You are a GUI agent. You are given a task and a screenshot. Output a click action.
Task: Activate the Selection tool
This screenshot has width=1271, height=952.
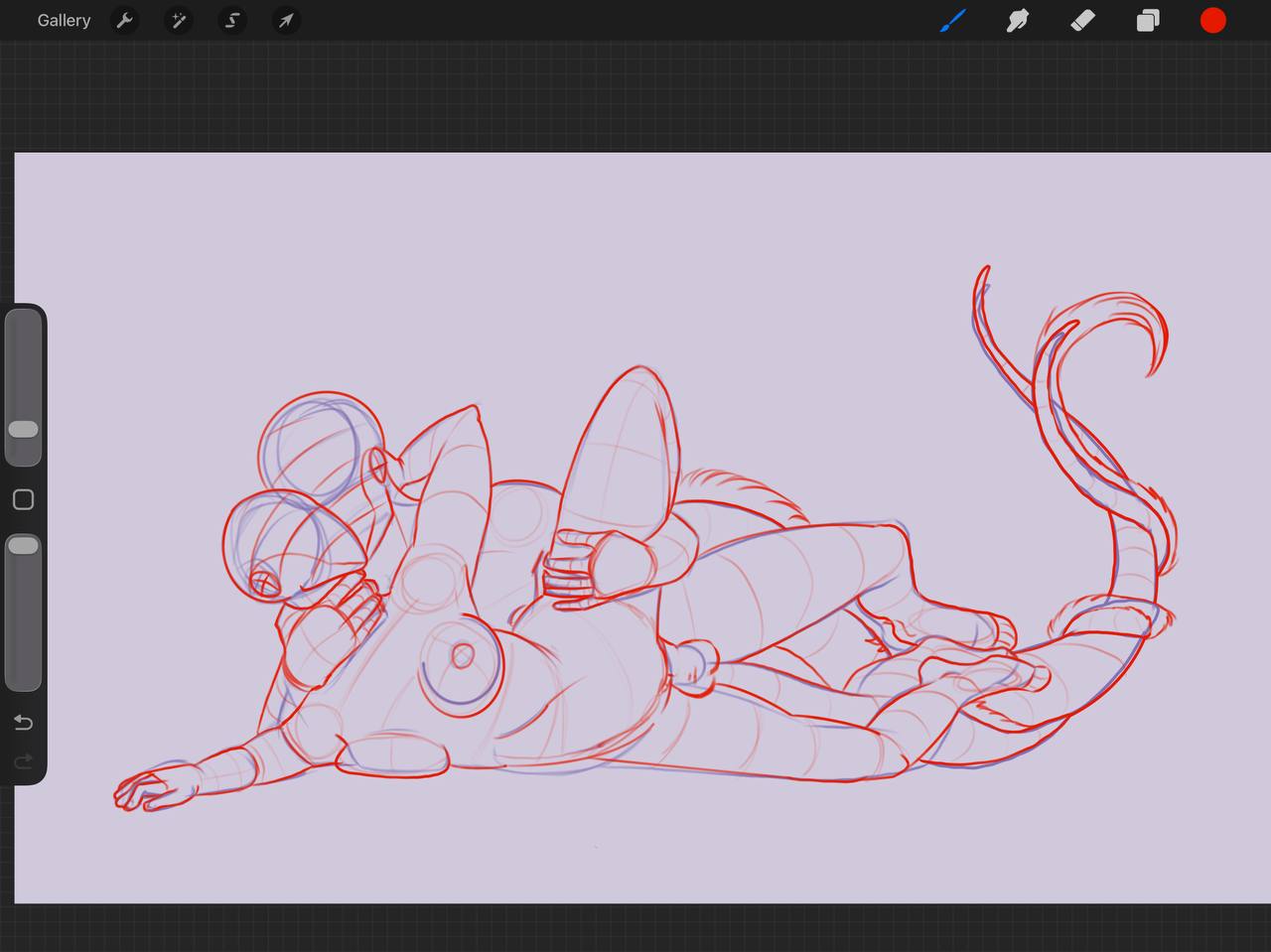coord(232,21)
